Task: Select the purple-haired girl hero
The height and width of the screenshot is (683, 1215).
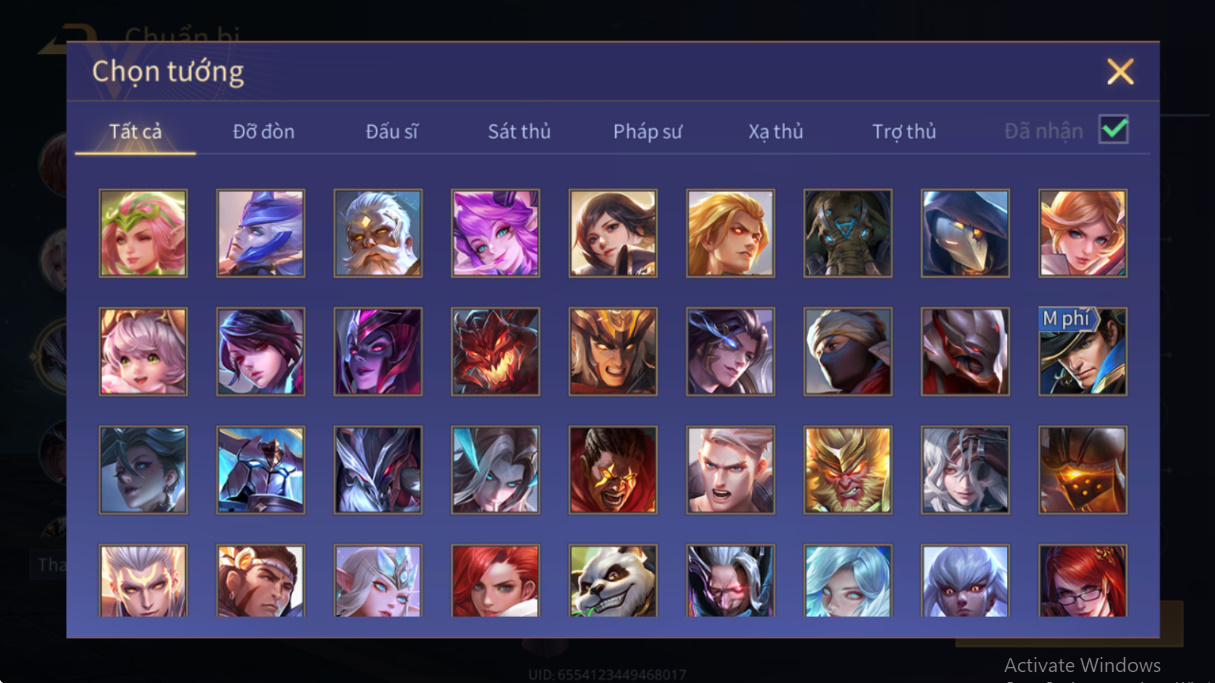Action: [495, 233]
